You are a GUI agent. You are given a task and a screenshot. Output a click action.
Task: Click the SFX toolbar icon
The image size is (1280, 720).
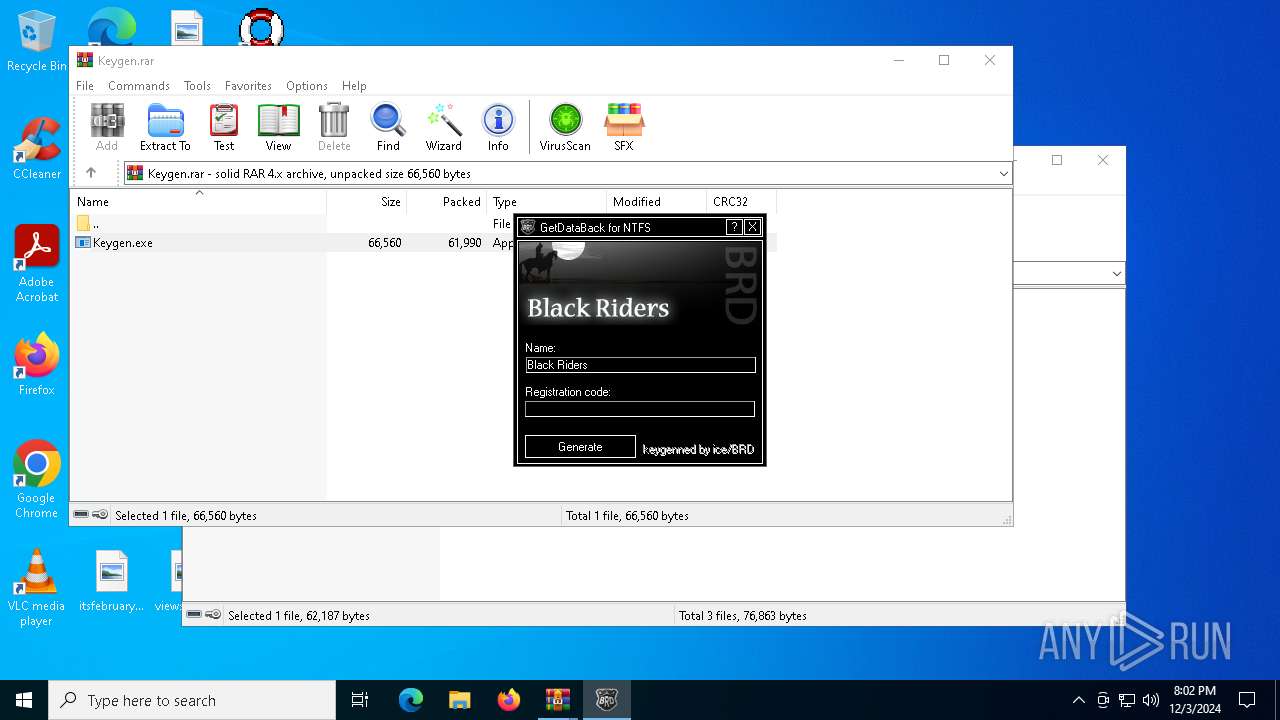point(624,126)
